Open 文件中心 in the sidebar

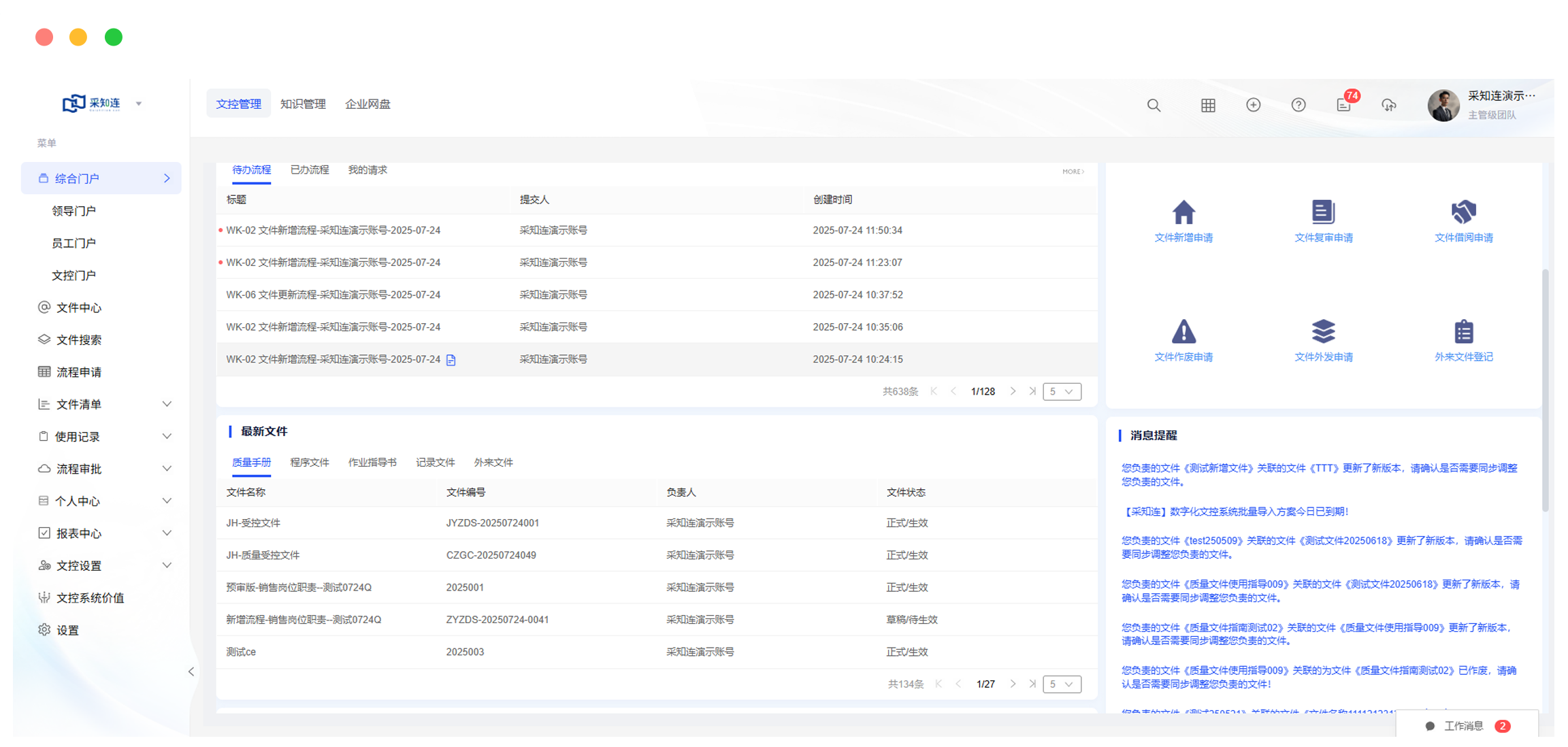point(79,308)
